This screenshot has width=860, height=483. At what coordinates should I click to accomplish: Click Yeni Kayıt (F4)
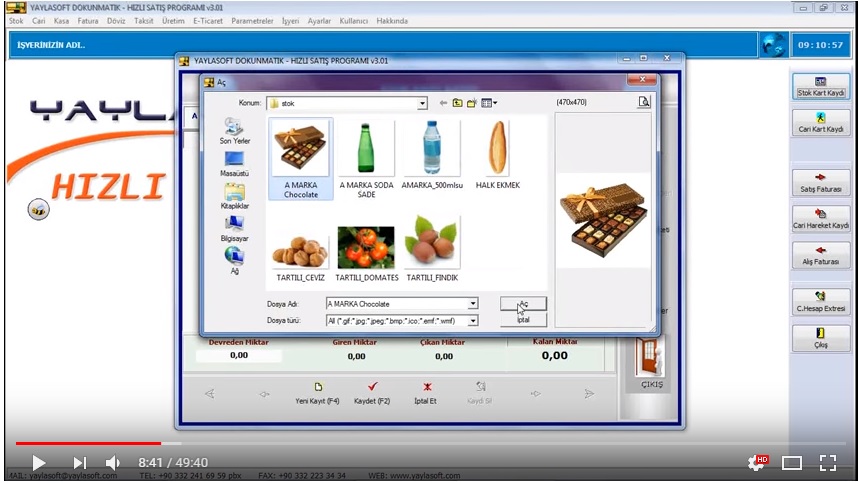click(x=317, y=393)
